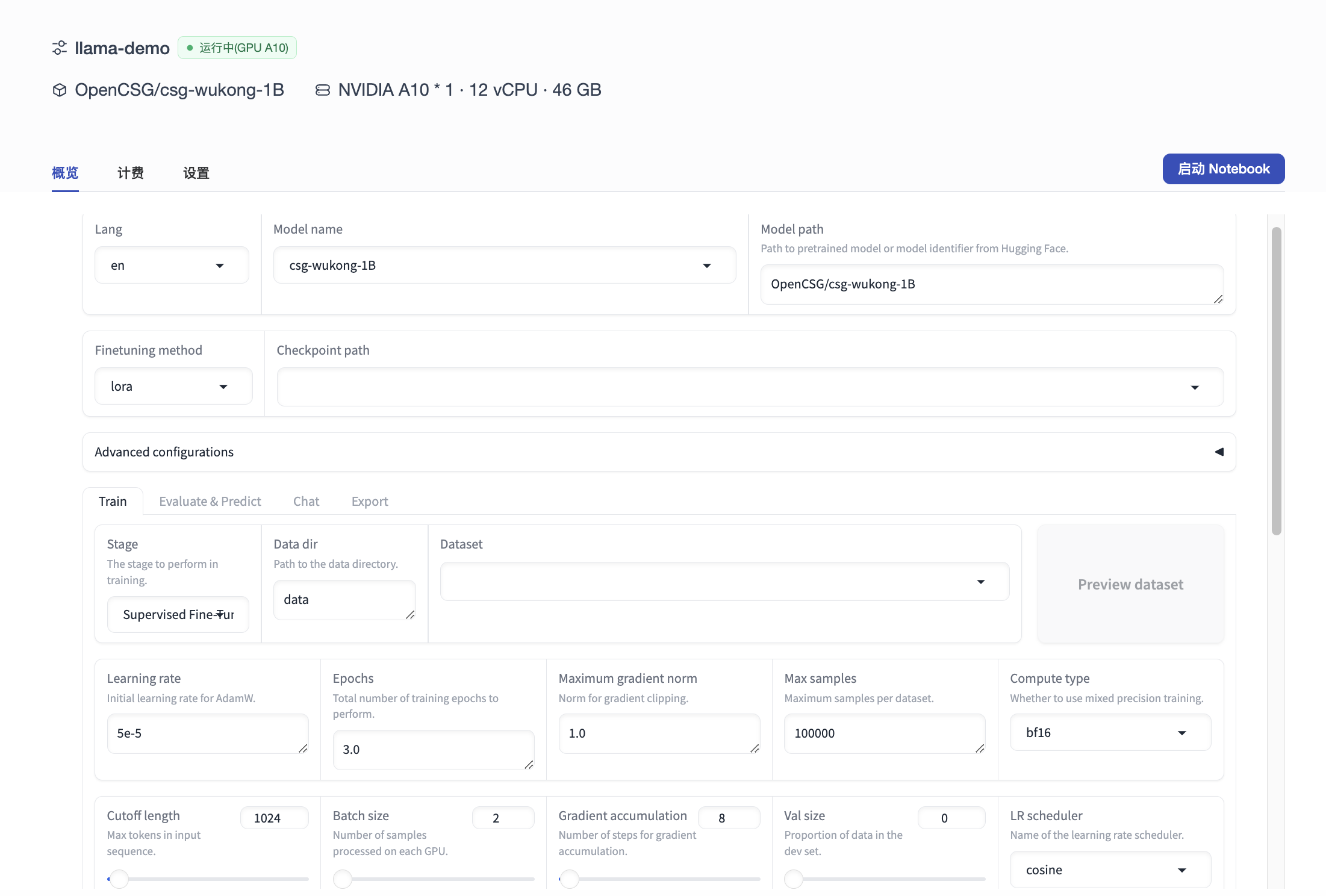Click the Cutoff length slider handle

pyautogui.click(x=119, y=879)
